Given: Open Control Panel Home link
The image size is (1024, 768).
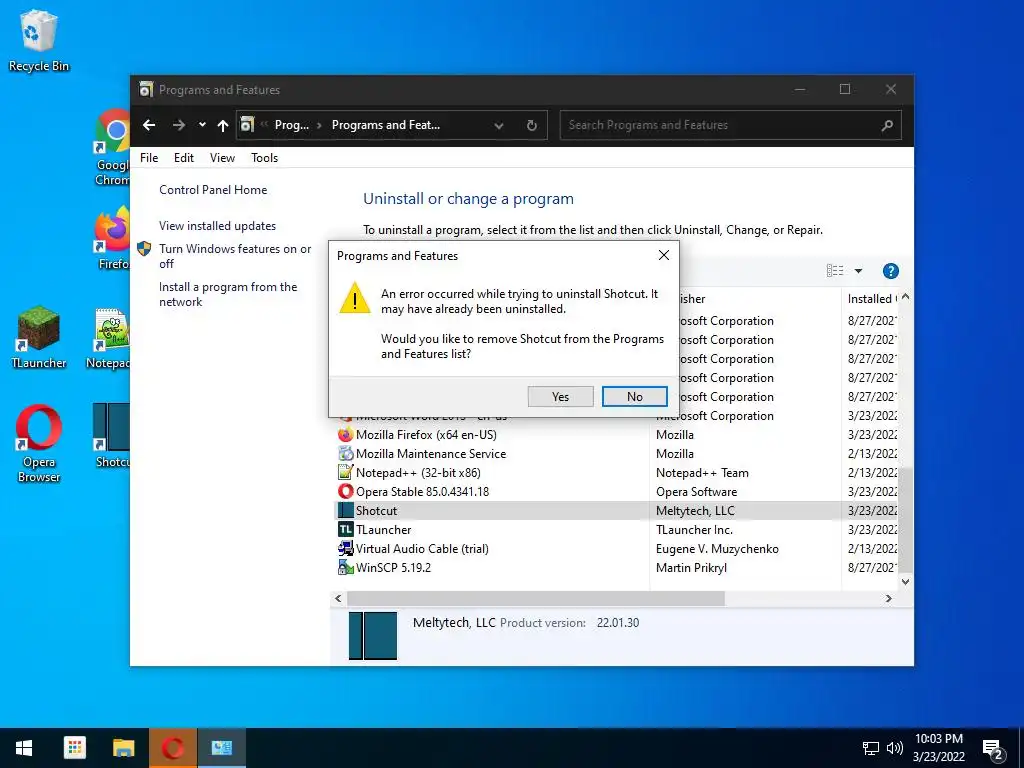Looking at the screenshot, I should coord(213,189).
